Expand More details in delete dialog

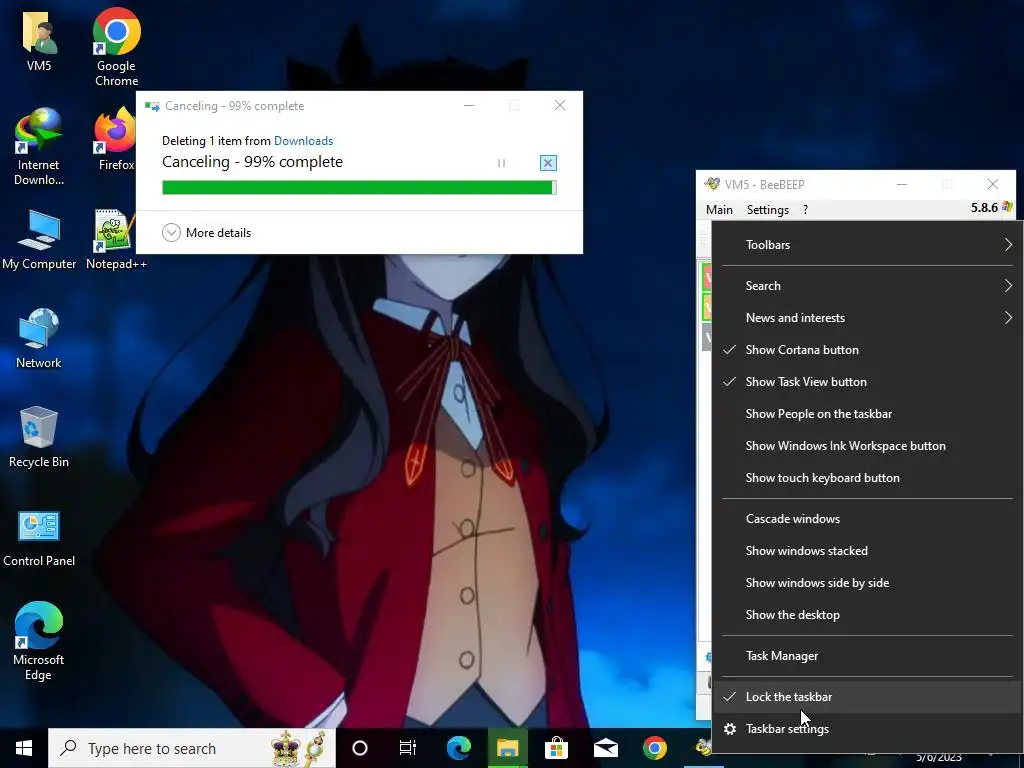coord(206,232)
